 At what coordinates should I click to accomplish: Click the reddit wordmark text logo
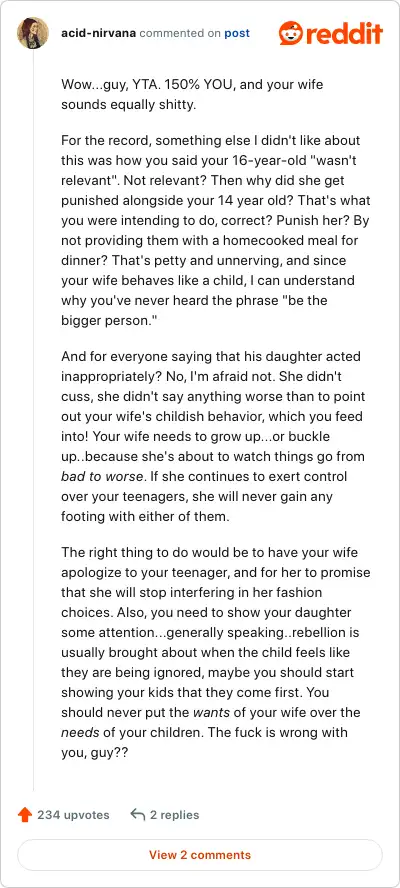pos(344,34)
